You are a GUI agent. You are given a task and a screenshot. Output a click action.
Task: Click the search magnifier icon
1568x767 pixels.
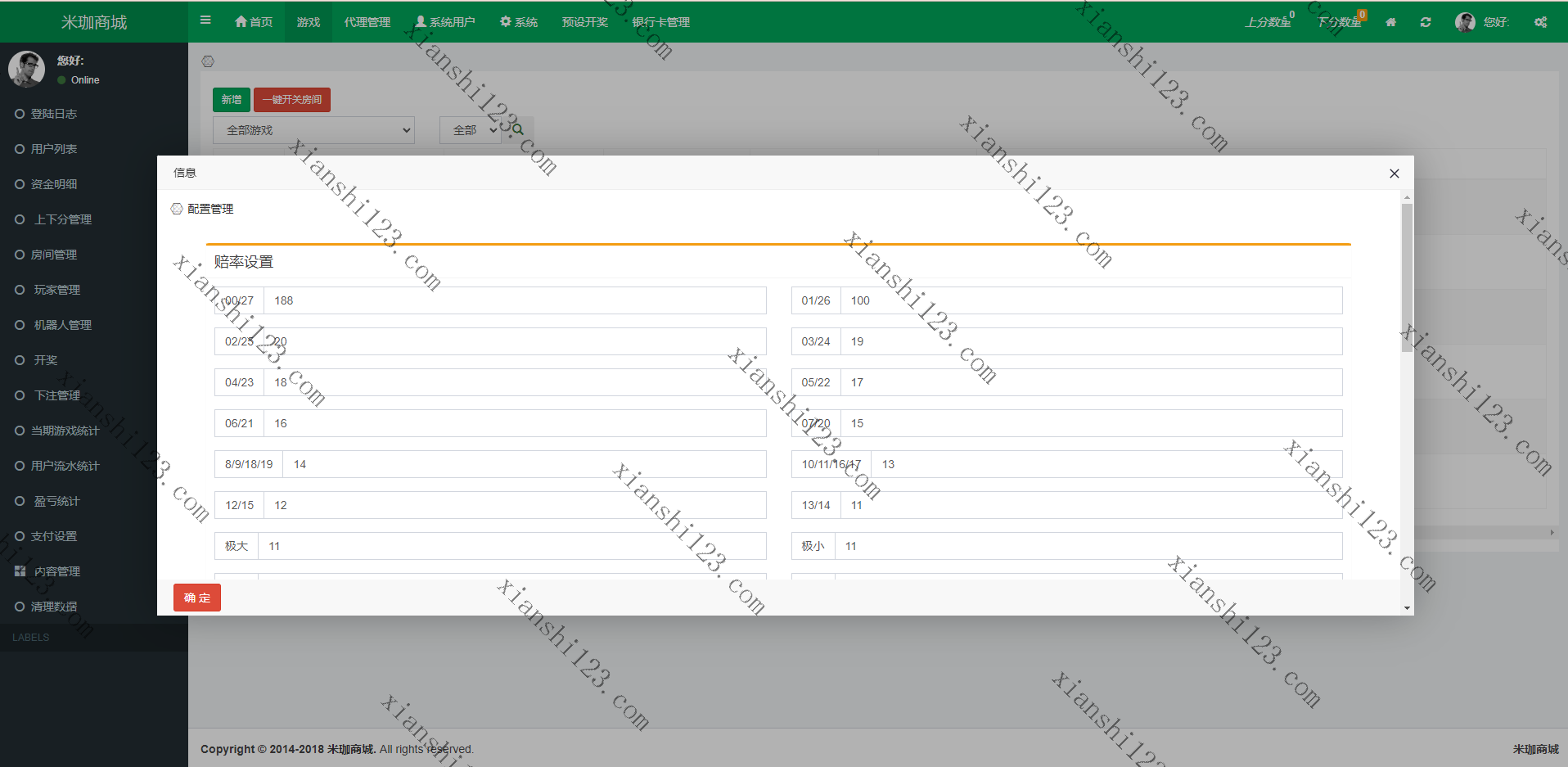pos(518,130)
